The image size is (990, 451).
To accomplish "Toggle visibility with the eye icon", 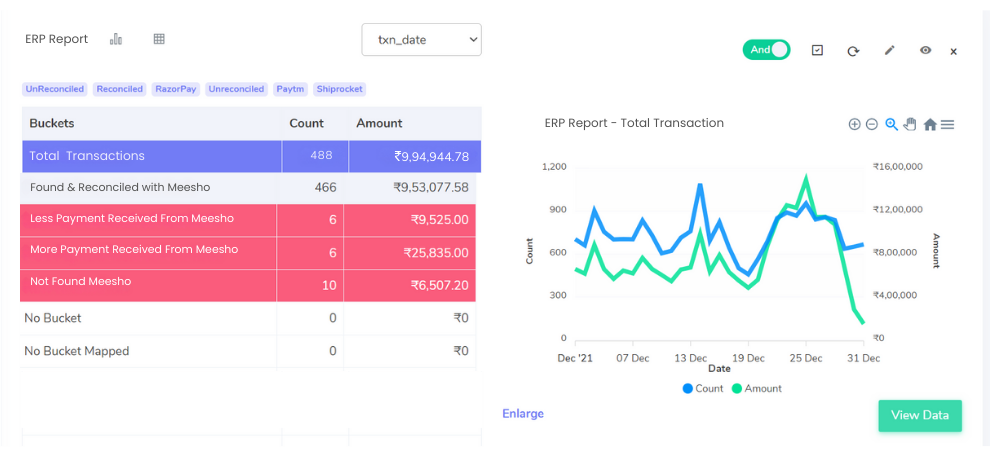I will point(926,51).
